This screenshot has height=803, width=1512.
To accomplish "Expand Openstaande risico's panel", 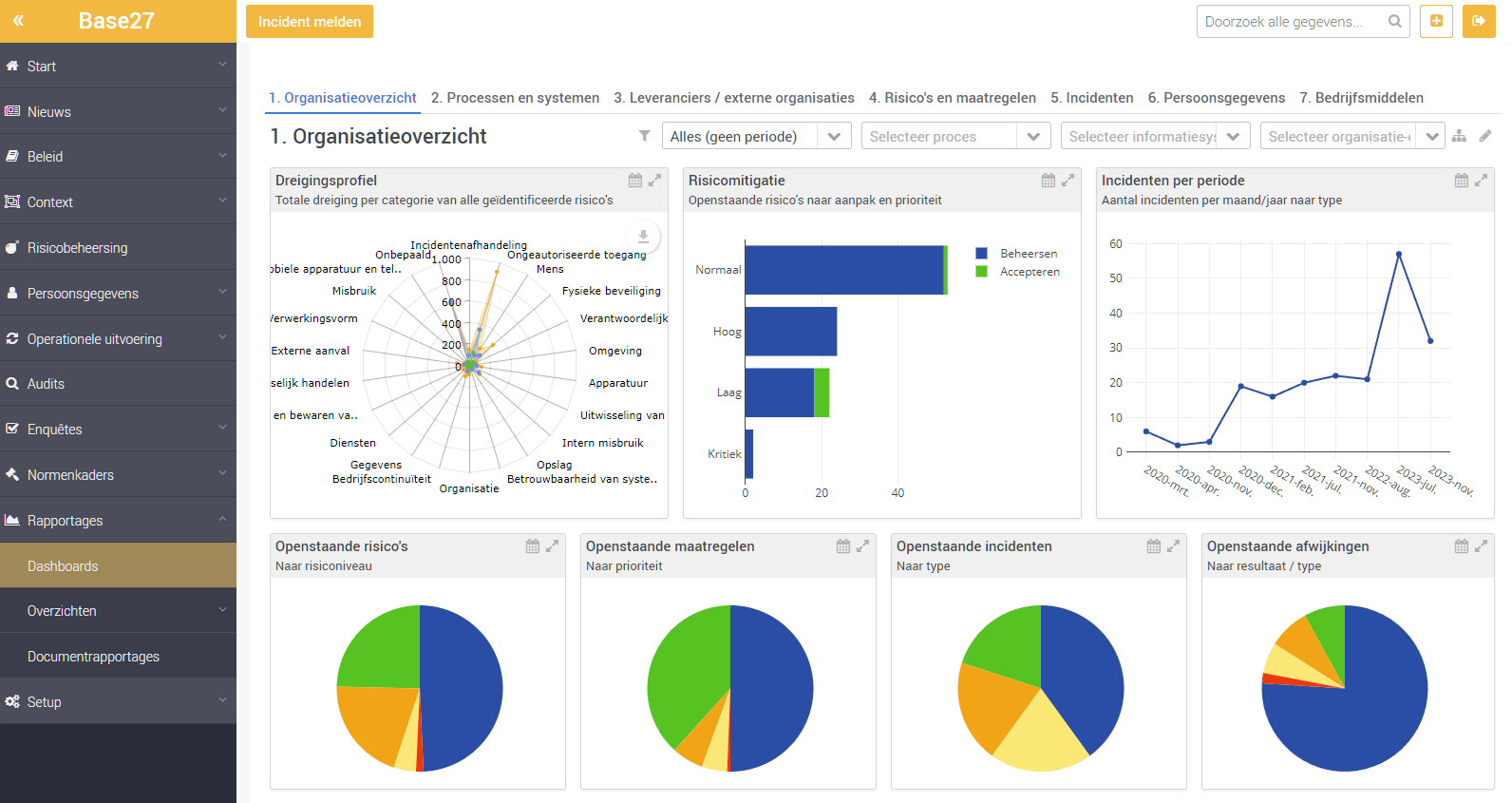I will pyautogui.click(x=553, y=546).
